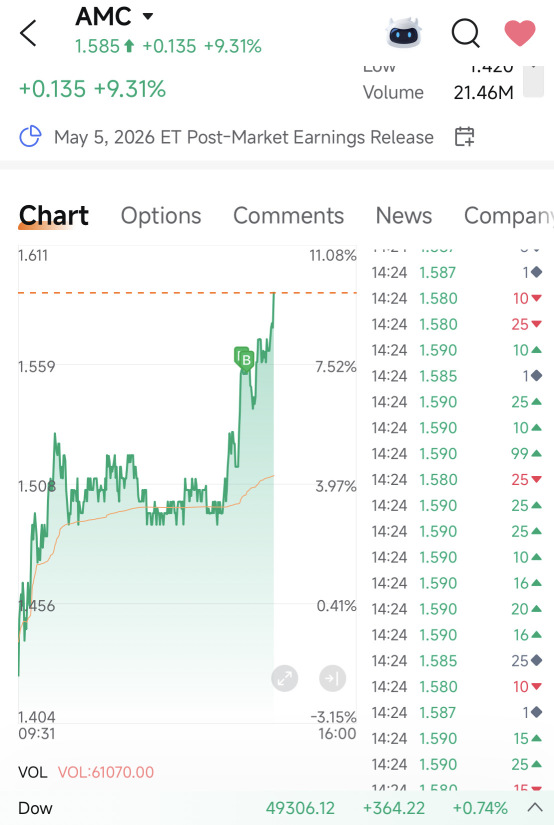This screenshot has width=554, height=825.
Task: Open the quote details stepper beside Volume
Action: [533, 82]
